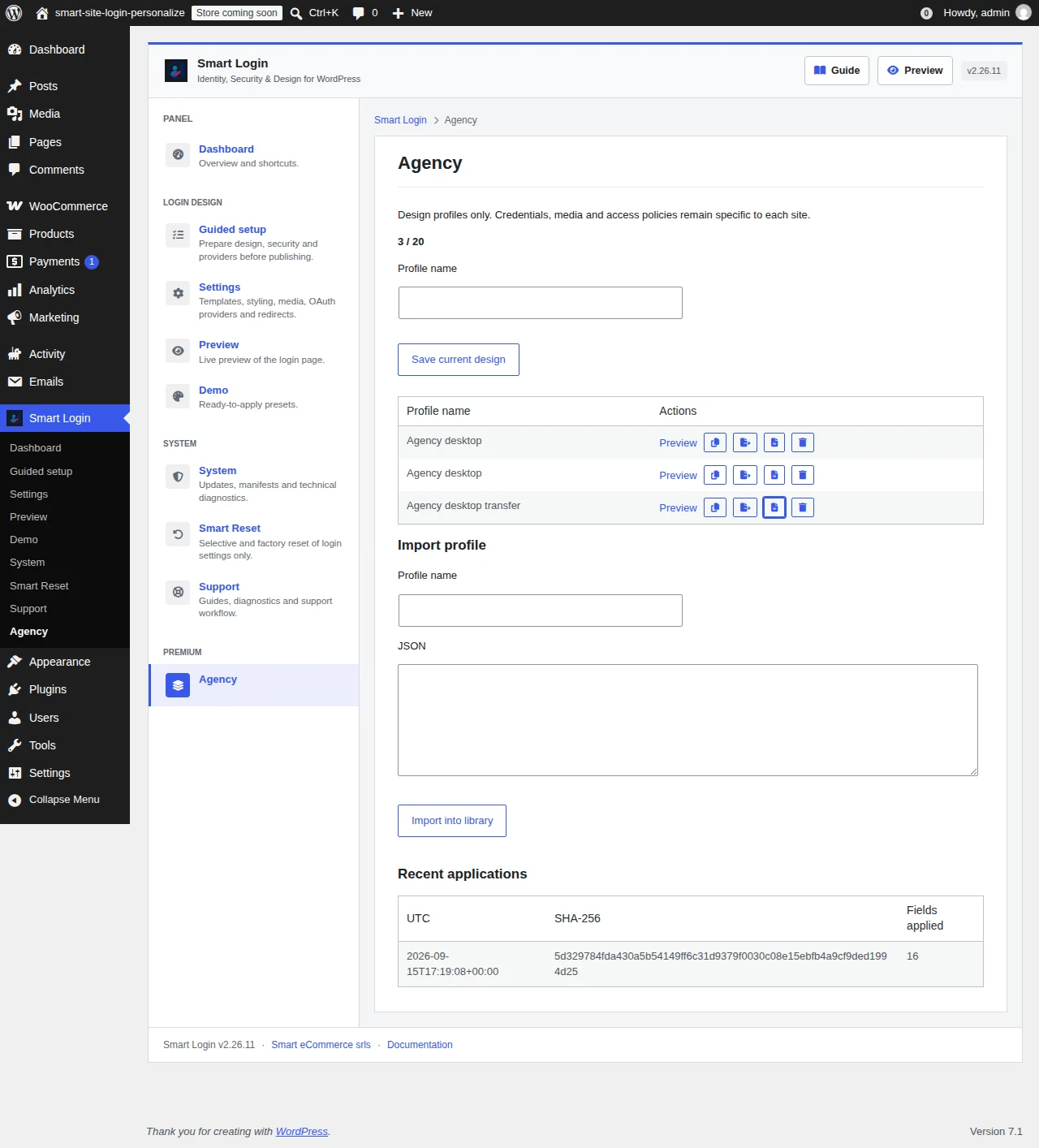Click the 2026-09-15T17:19:08 UTC timestamp cell
Image resolution: width=1039 pixels, height=1148 pixels.
(x=453, y=964)
